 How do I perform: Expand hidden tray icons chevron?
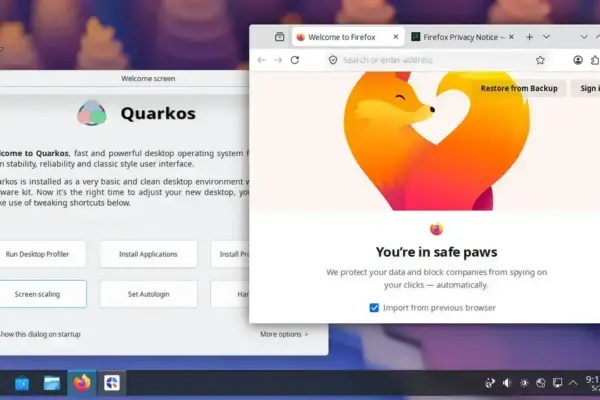(573, 383)
